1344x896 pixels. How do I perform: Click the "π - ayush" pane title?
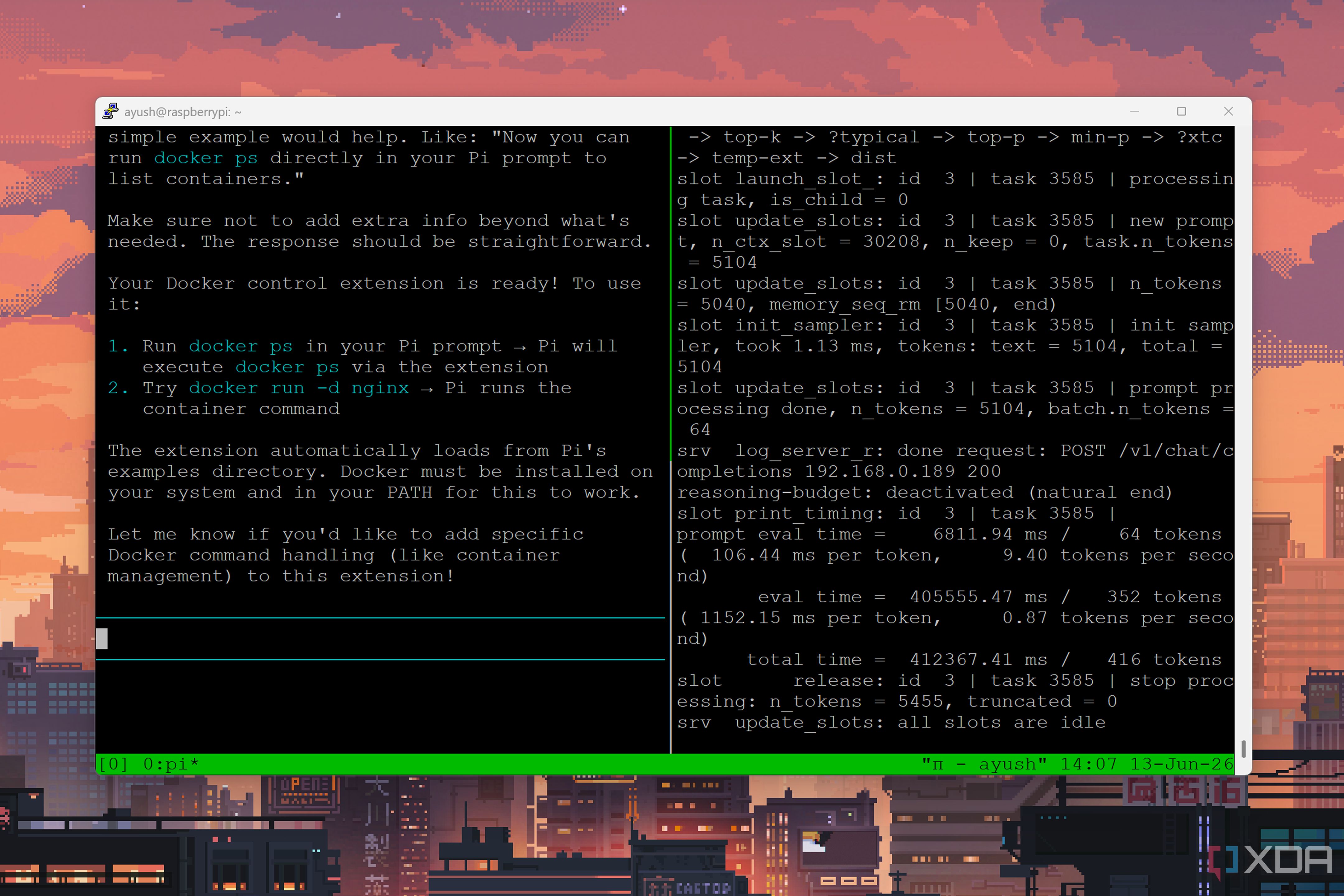(x=984, y=764)
